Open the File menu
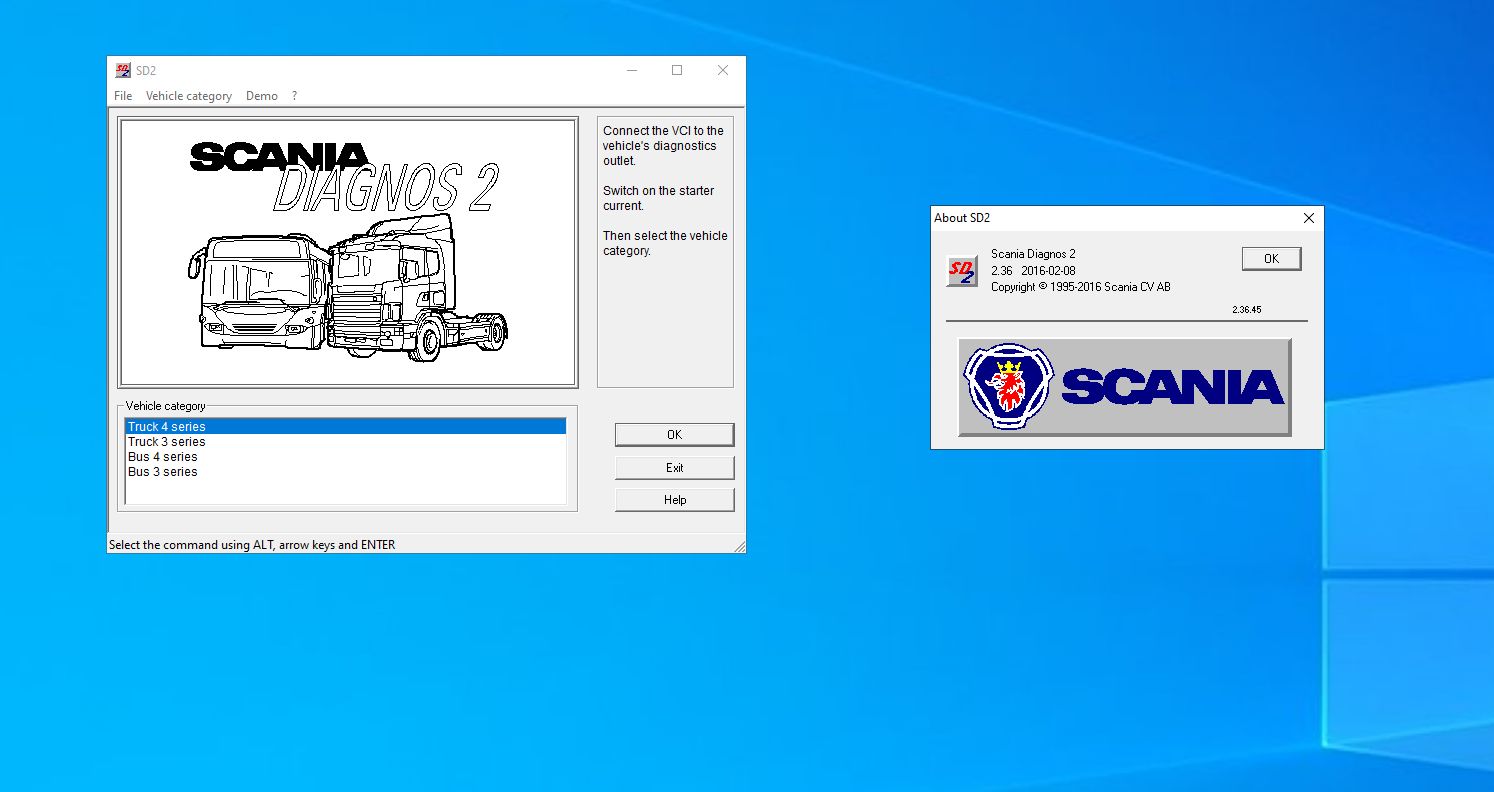This screenshot has height=792, width=1494. pos(122,95)
